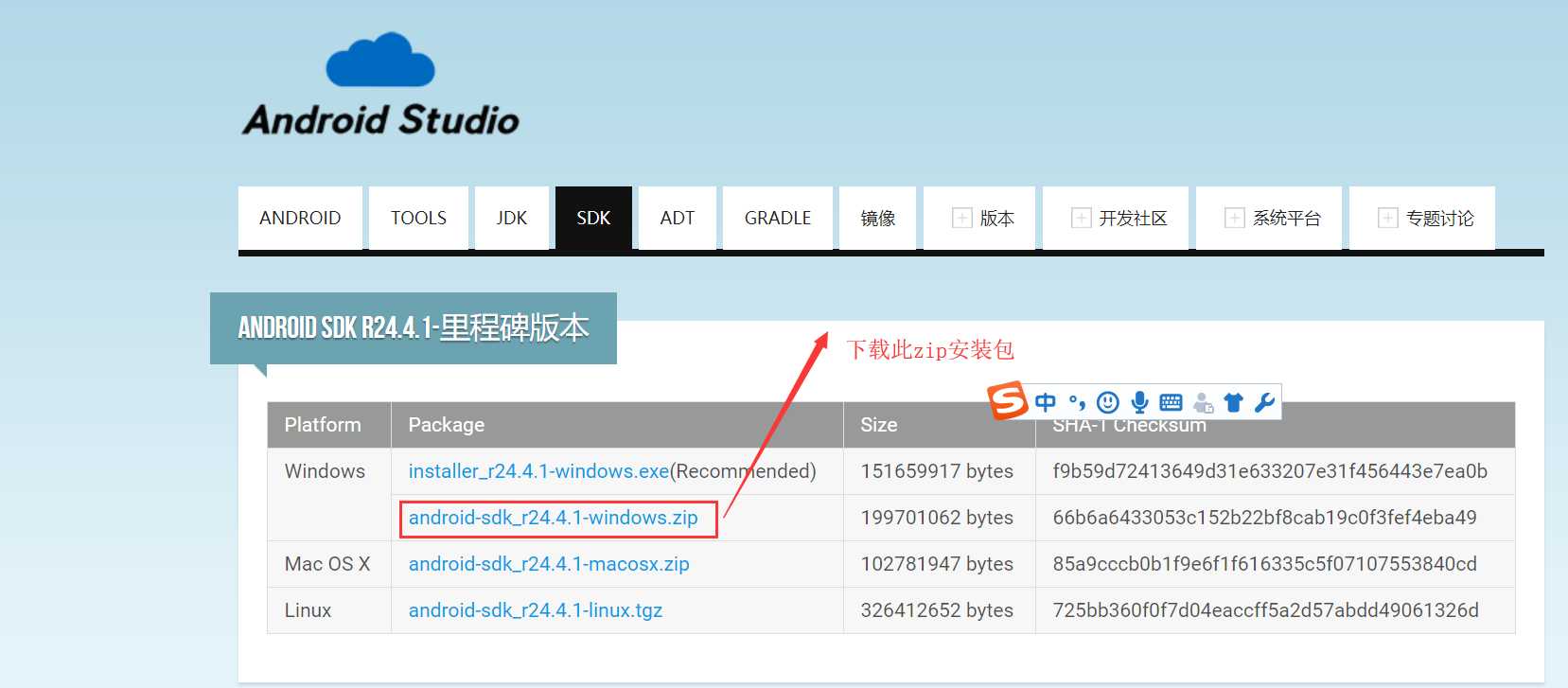Open the 系统平台 navigation label
The height and width of the screenshot is (688, 1568).
(x=1287, y=219)
